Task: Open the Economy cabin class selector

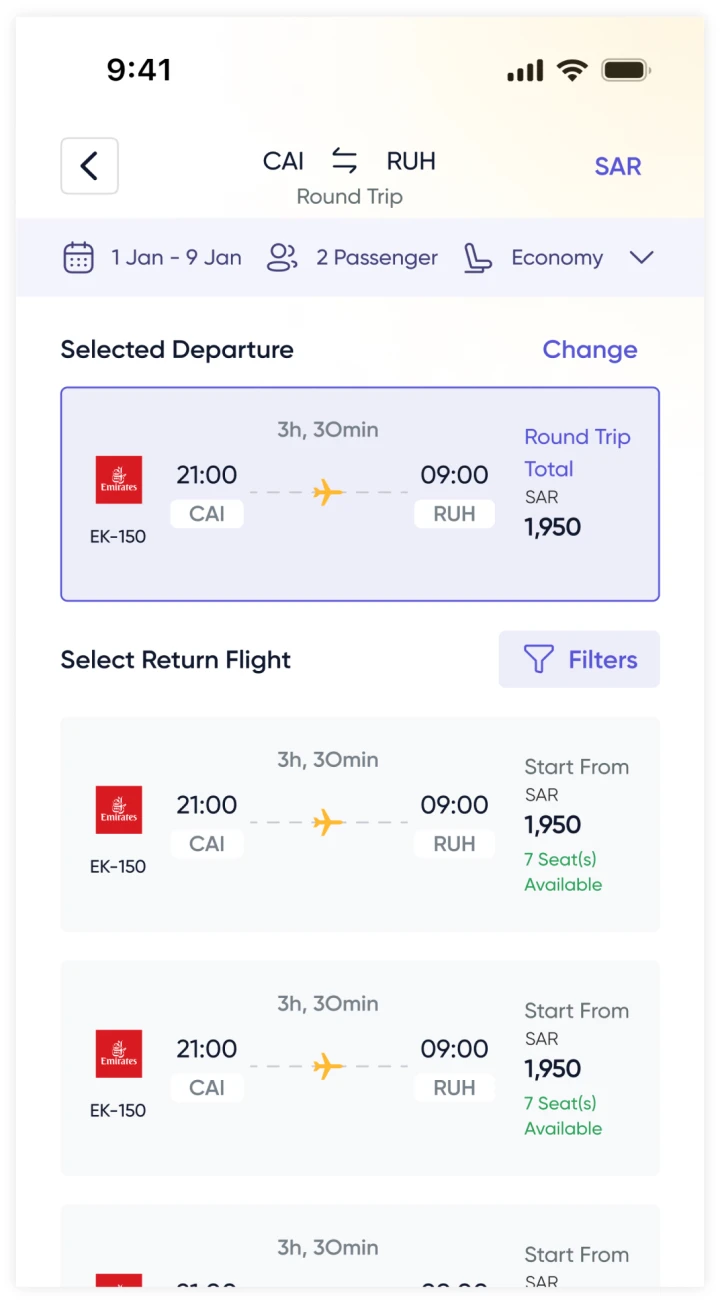Action: pos(556,258)
